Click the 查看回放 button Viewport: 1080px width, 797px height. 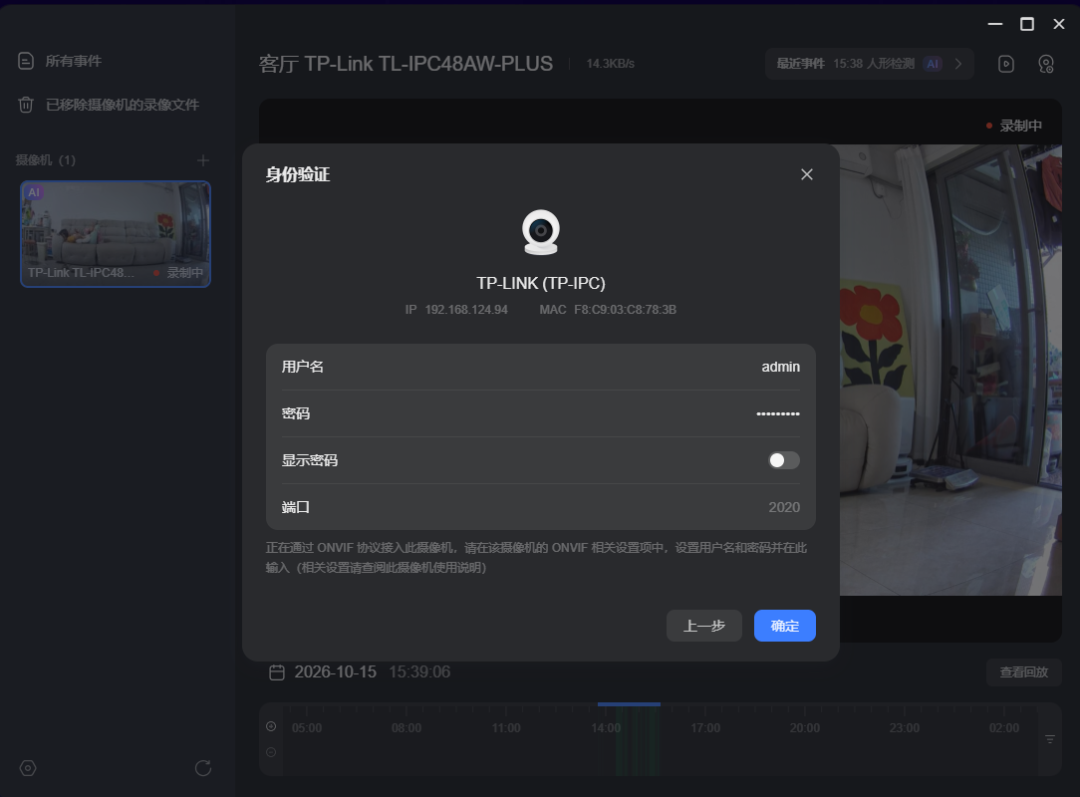[x=1024, y=672]
